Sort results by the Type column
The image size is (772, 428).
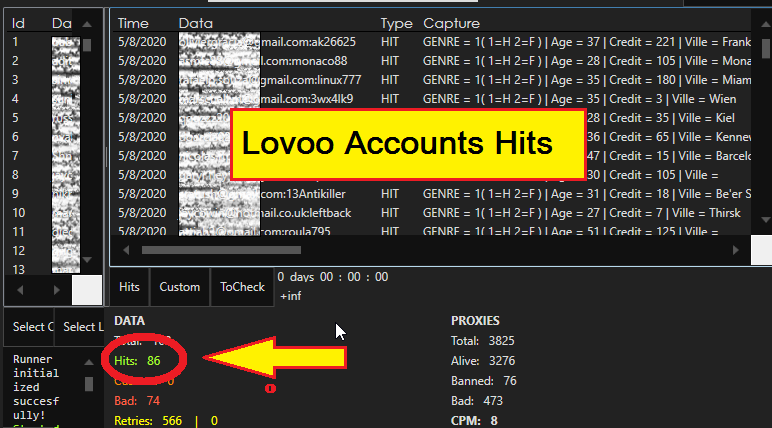click(396, 23)
